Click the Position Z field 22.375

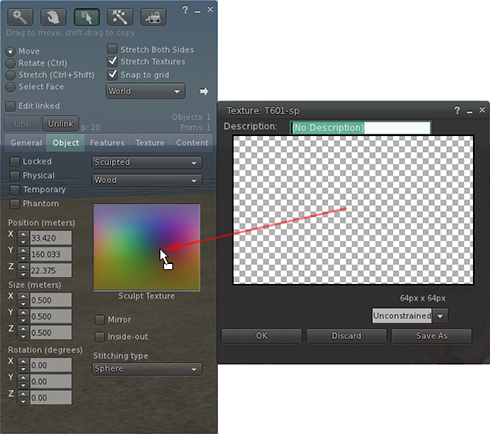click(x=51, y=271)
